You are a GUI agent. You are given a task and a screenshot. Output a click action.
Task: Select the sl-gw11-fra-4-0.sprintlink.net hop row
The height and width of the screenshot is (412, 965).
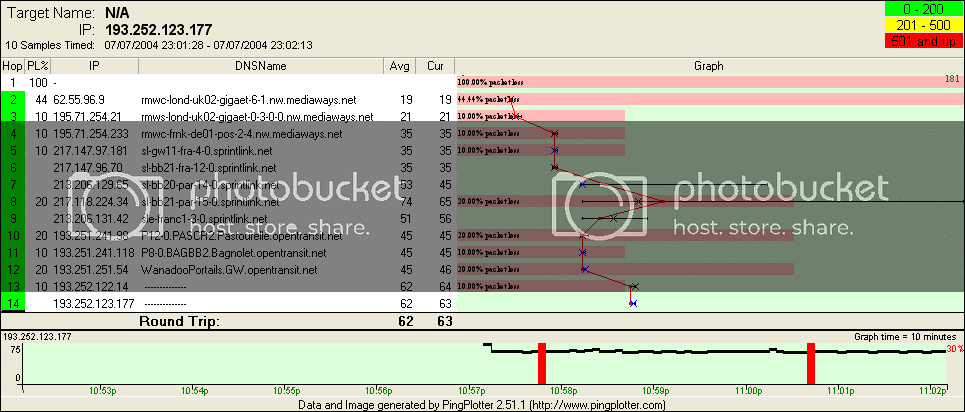[200, 150]
